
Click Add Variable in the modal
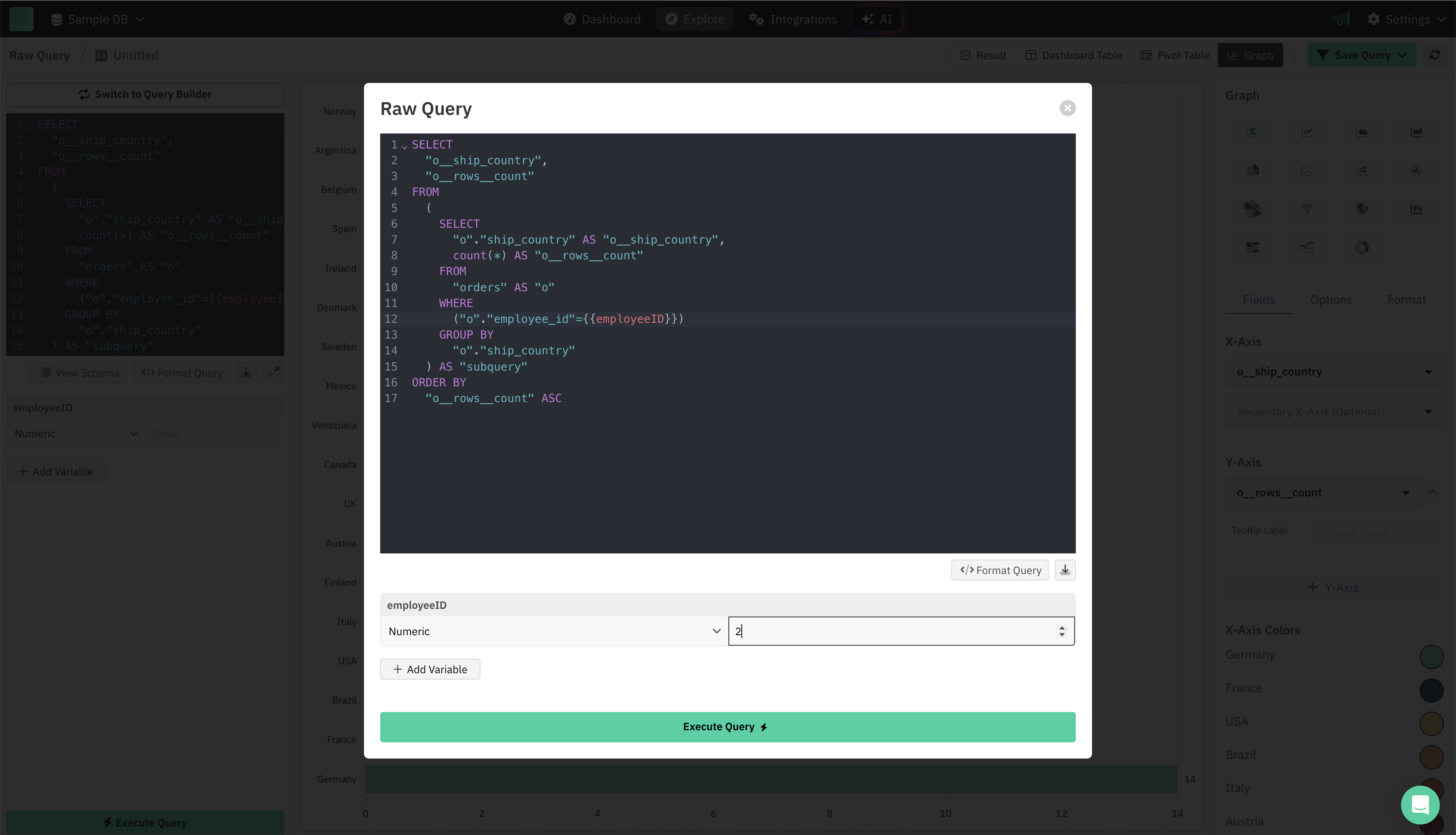tap(430, 669)
